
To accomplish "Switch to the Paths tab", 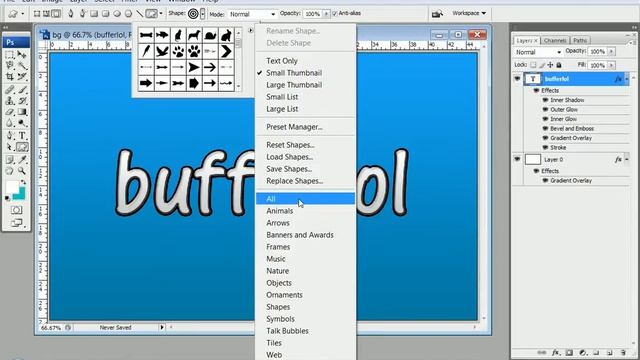I will click(580, 40).
